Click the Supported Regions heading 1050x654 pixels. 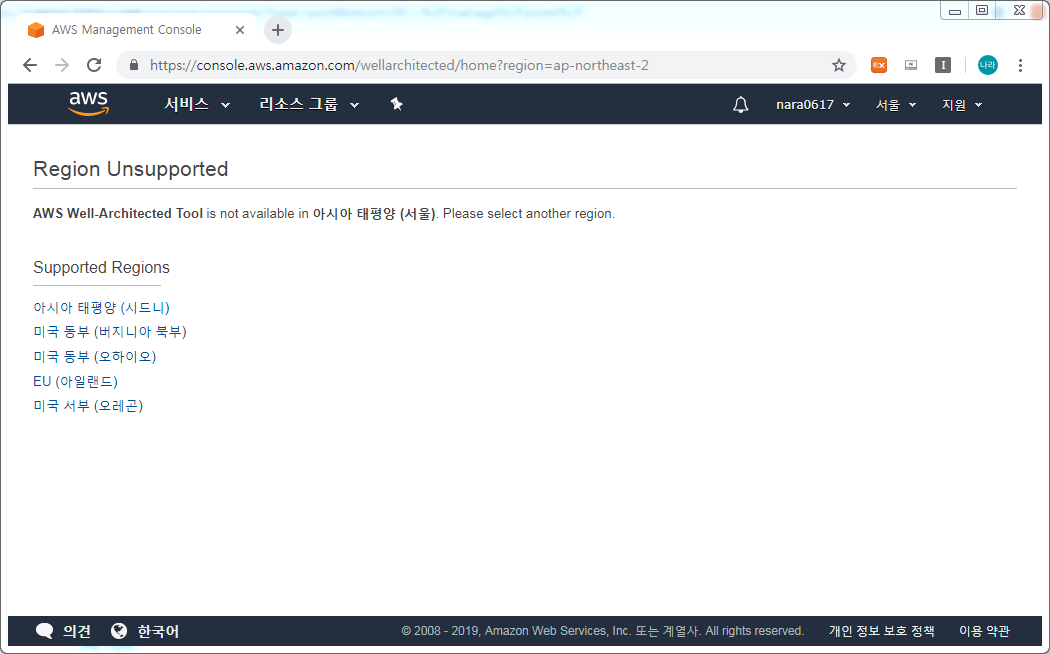click(x=101, y=267)
